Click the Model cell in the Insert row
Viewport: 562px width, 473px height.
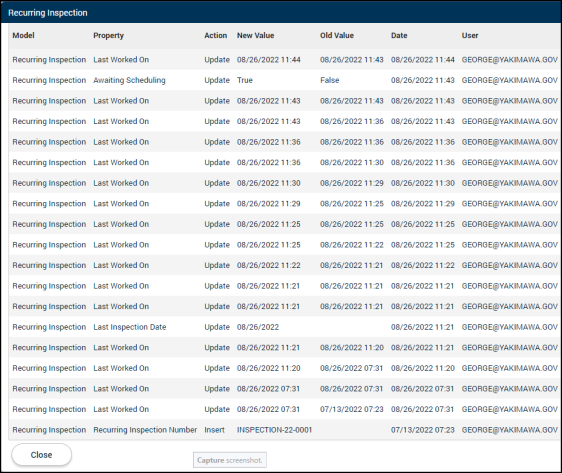[x=49, y=430]
